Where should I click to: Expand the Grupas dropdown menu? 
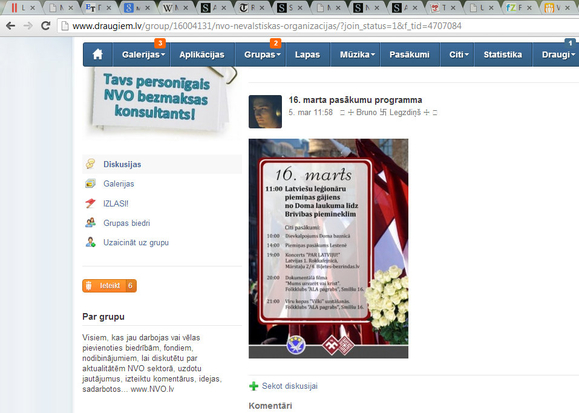pos(261,55)
